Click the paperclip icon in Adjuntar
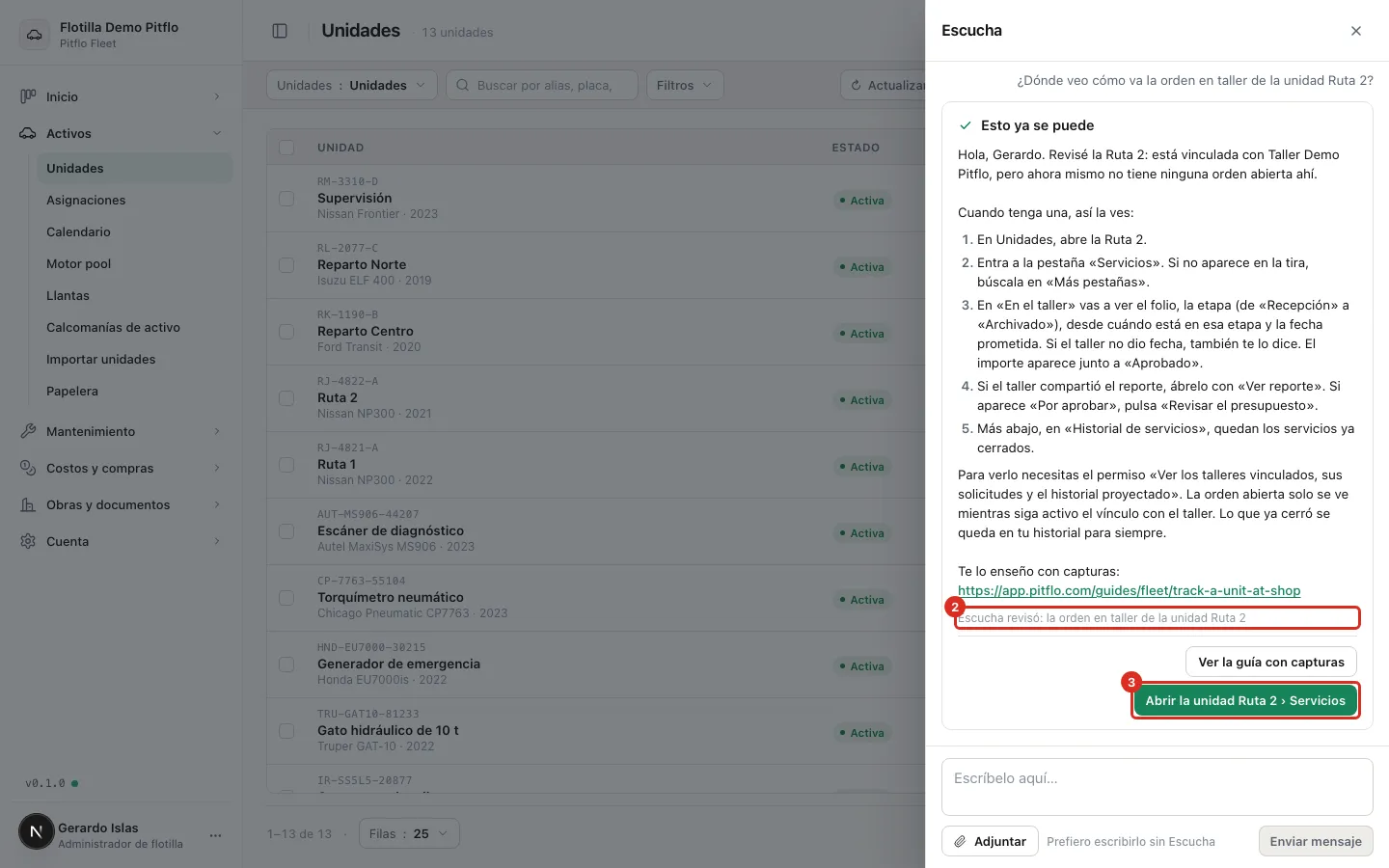 click(960, 841)
